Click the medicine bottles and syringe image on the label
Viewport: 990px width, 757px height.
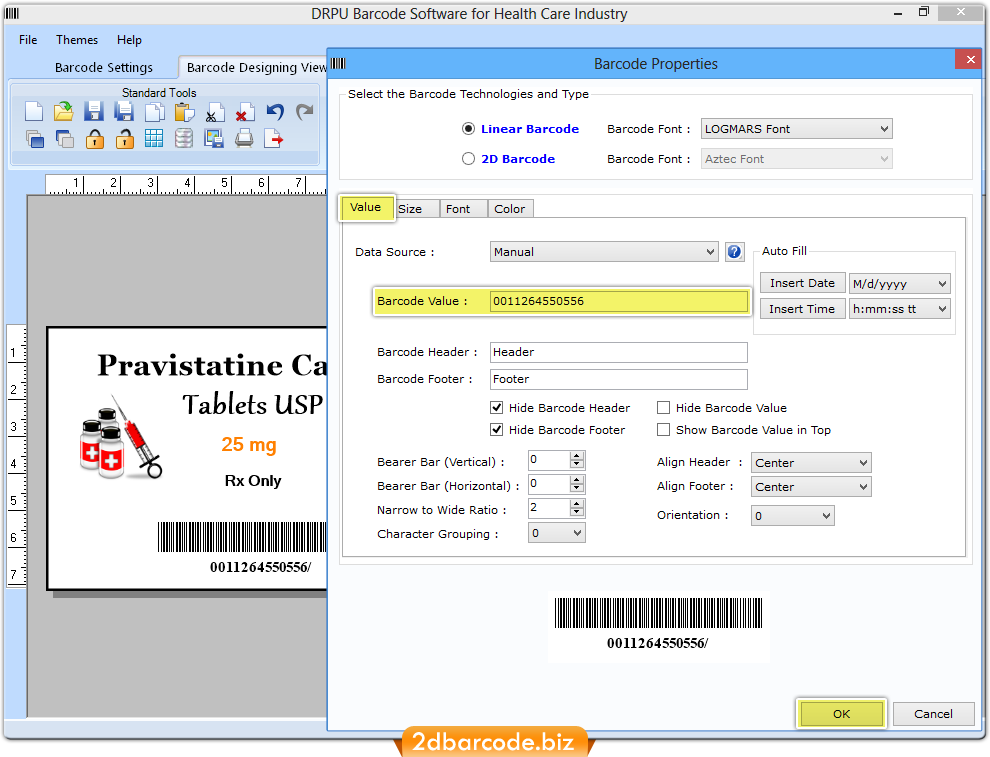[x=121, y=437]
